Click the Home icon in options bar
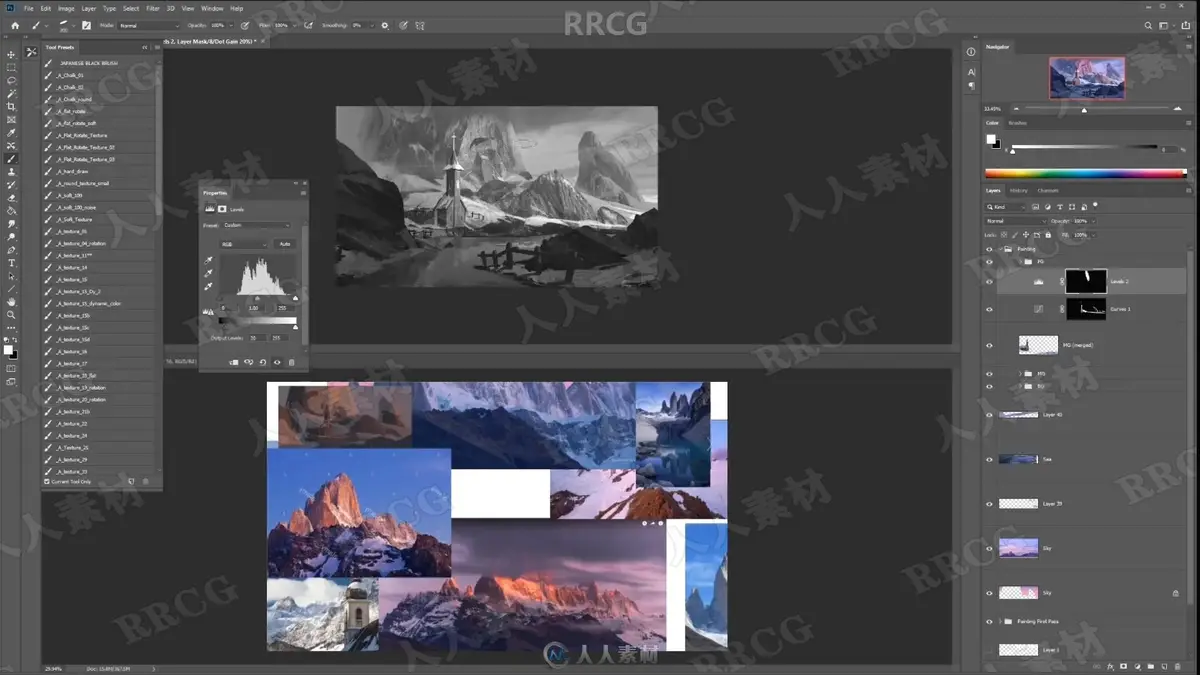This screenshot has height=675, width=1200. point(14,25)
